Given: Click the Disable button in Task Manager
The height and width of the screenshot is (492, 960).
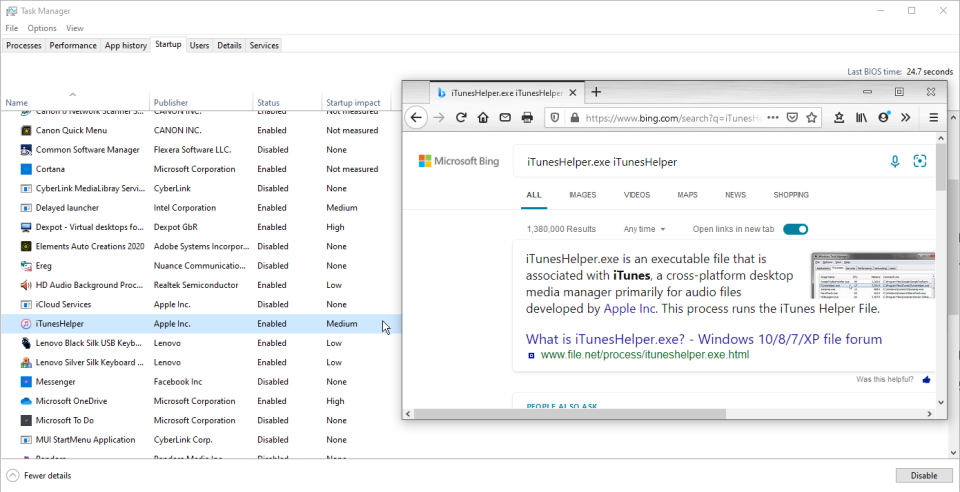Looking at the screenshot, I should tap(924, 475).
